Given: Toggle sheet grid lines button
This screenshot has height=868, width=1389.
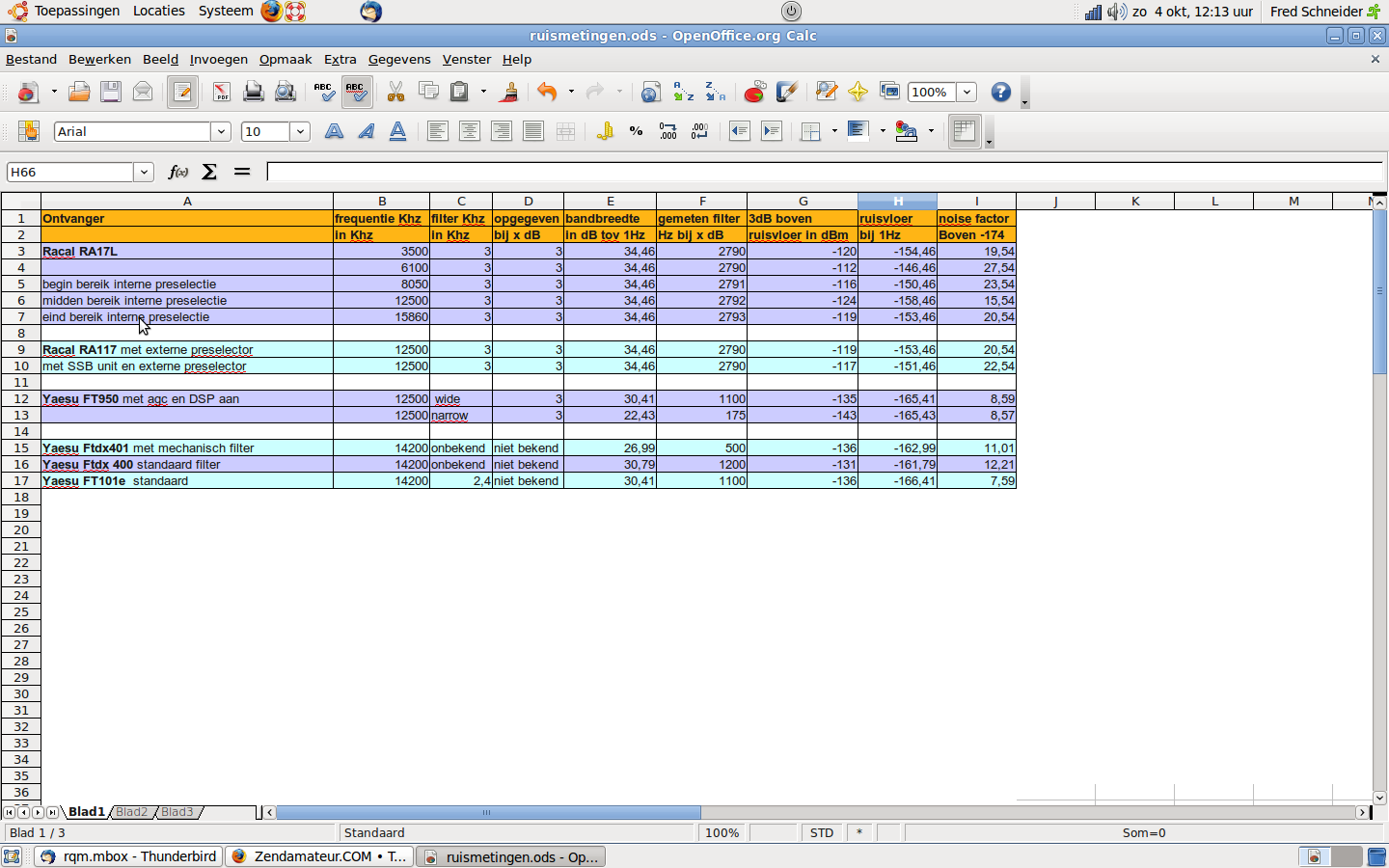Looking at the screenshot, I should coord(965,131).
